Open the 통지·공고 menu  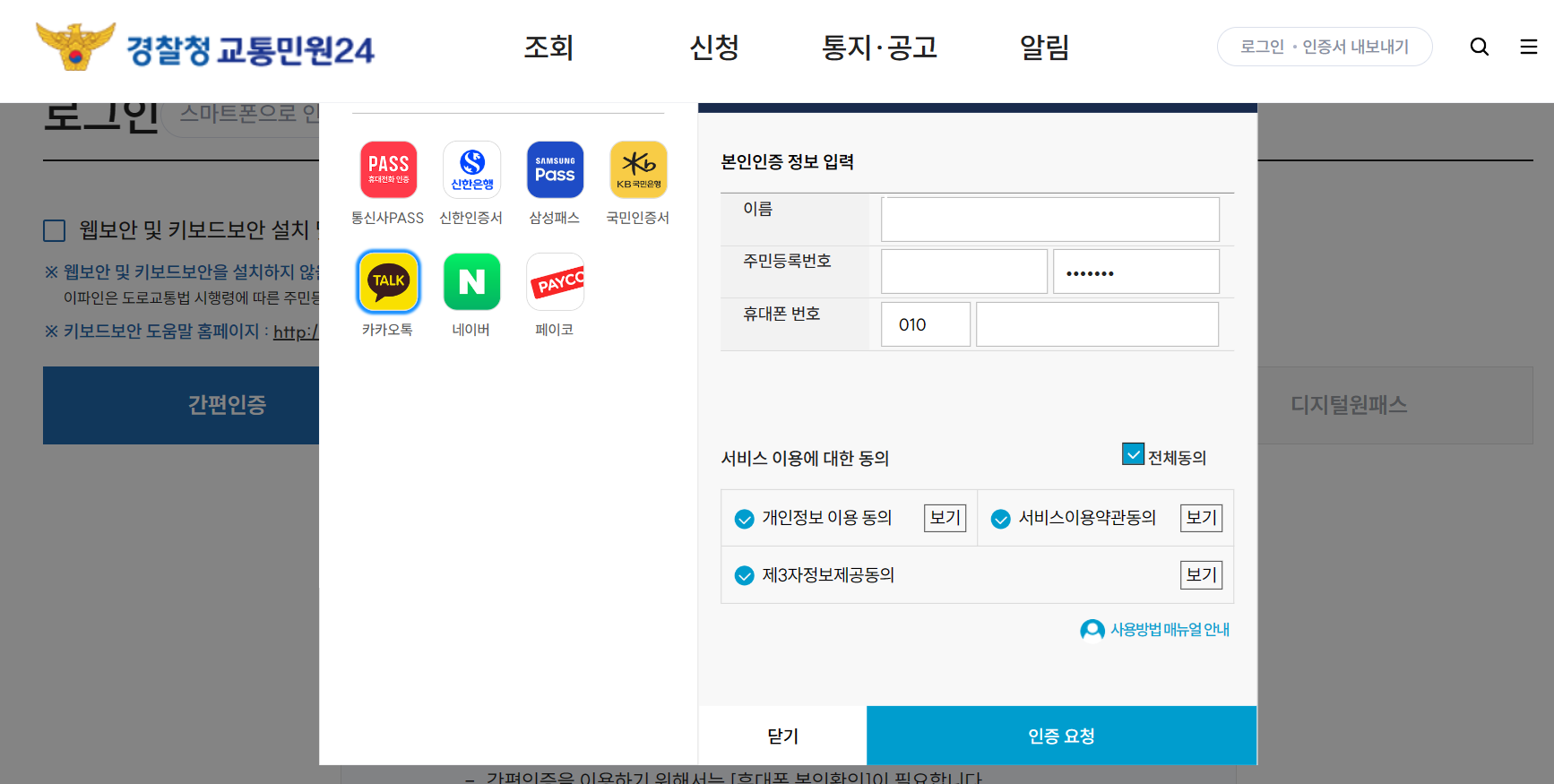point(879,47)
